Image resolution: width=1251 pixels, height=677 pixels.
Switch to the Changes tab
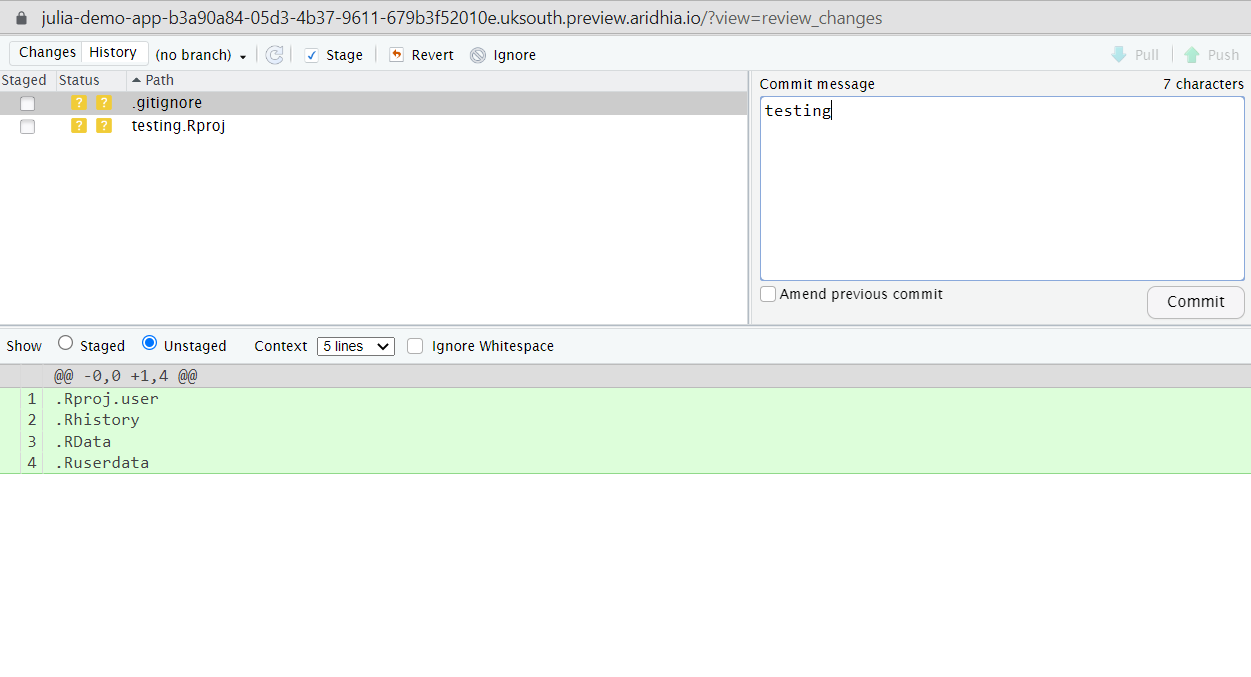46,51
